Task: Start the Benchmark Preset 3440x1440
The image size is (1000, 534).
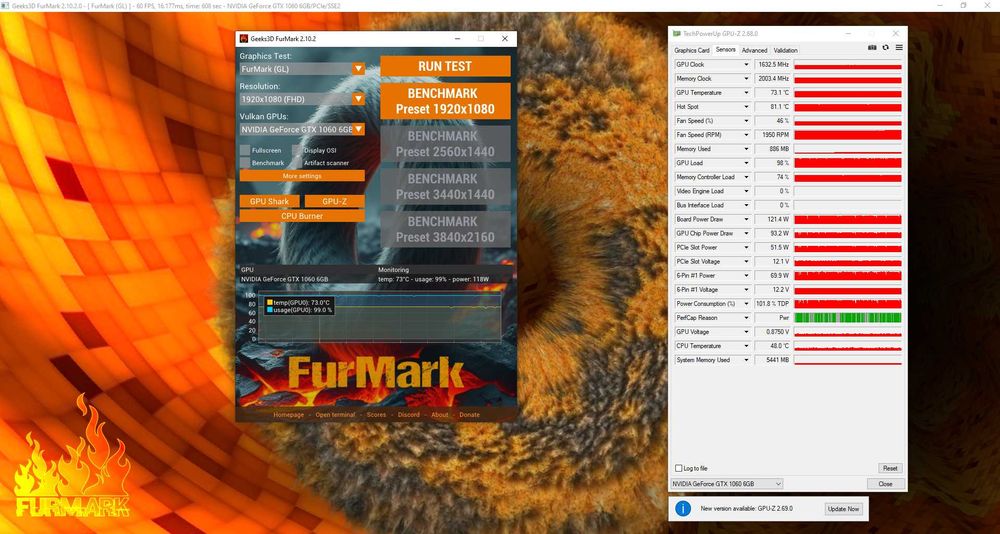Action: 445,186
